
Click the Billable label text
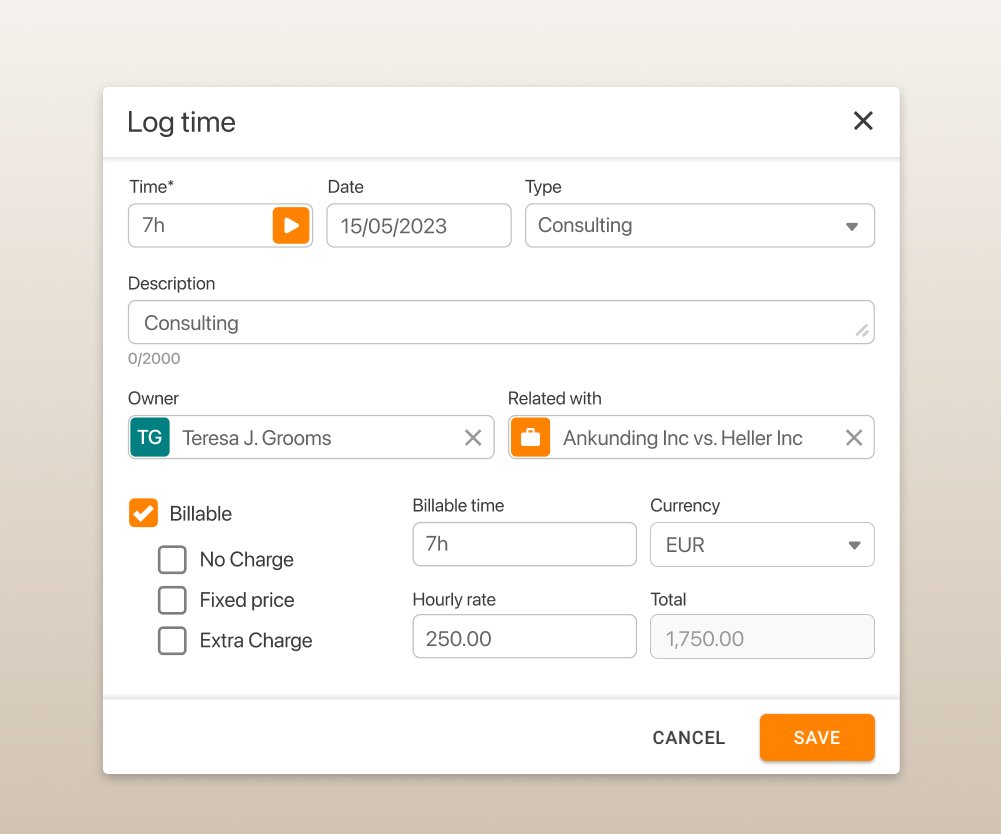(x=200, y=513)
